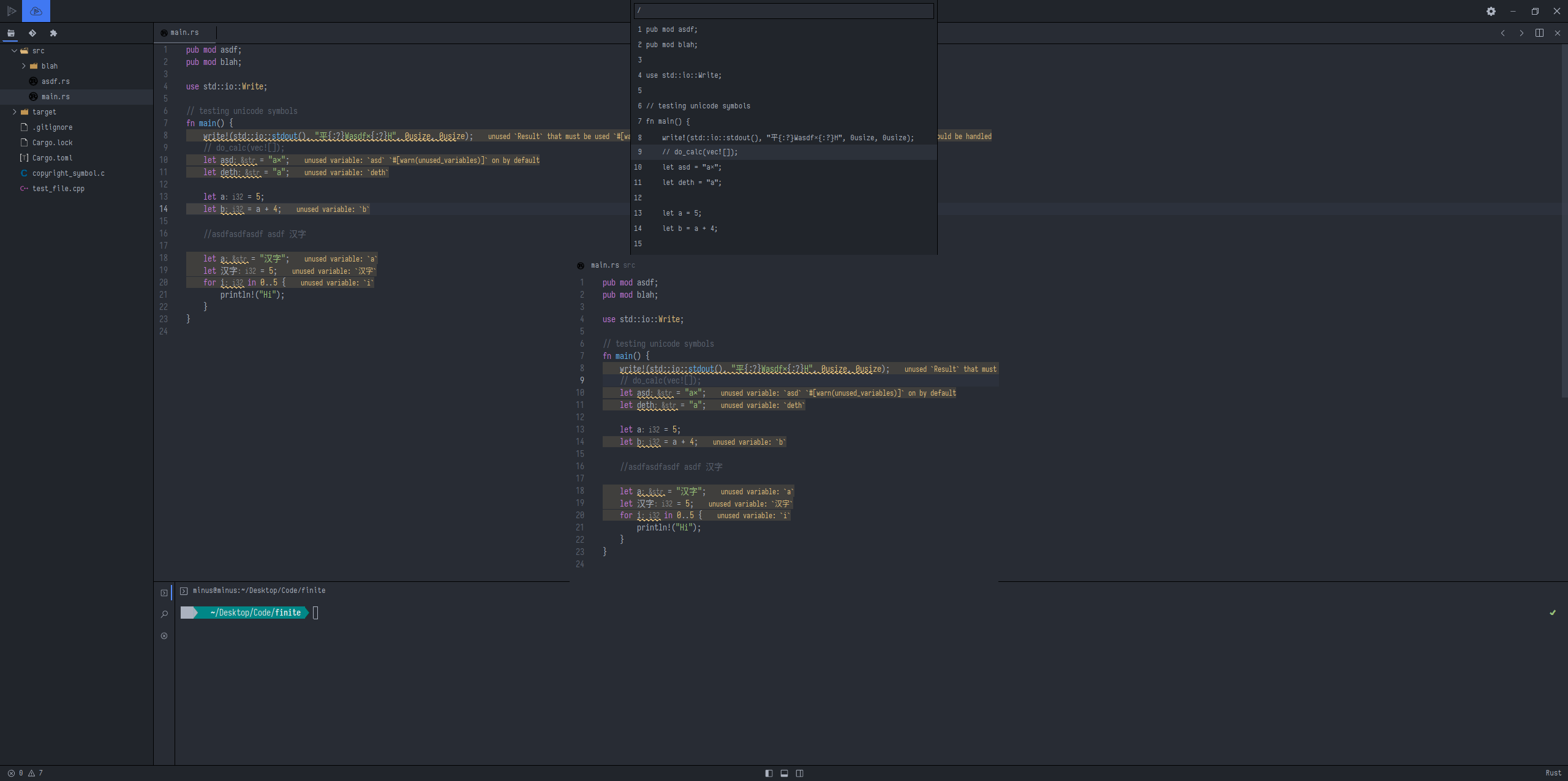Expand the target folder
The image size is (1568, 781).
(14, 112)
